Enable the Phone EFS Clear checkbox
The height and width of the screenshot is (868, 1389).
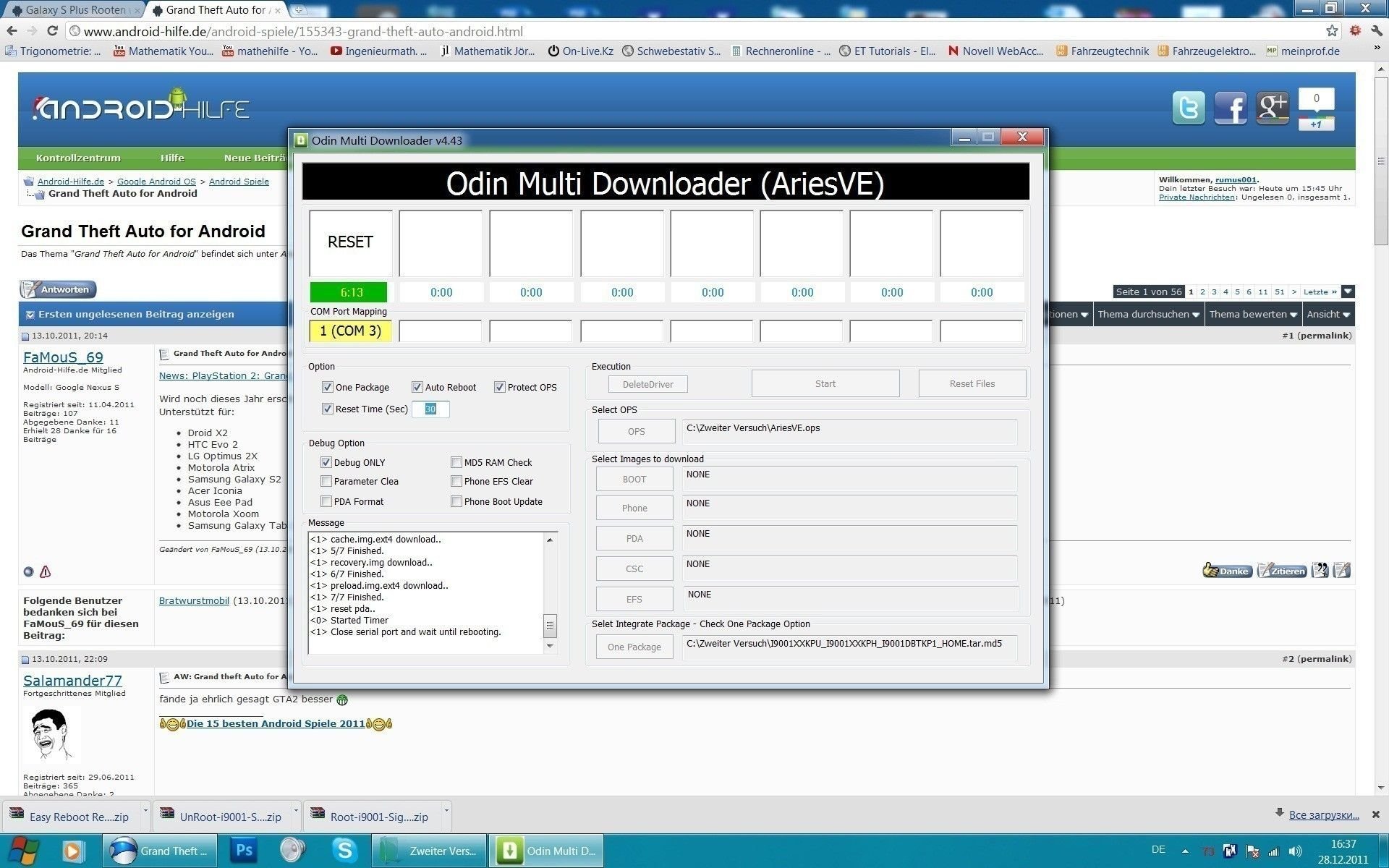click(x=456, y=481)
